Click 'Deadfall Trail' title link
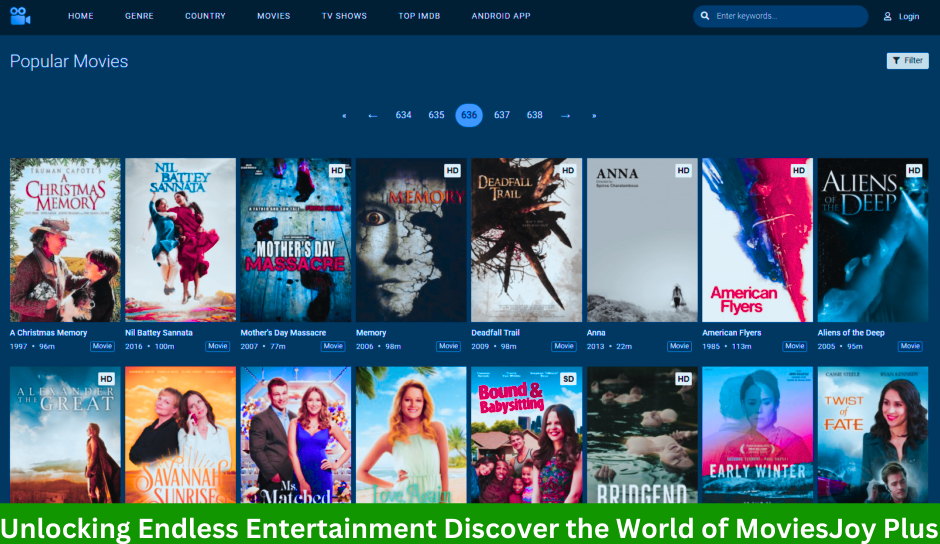940x544 pixels. pos(495,333)
